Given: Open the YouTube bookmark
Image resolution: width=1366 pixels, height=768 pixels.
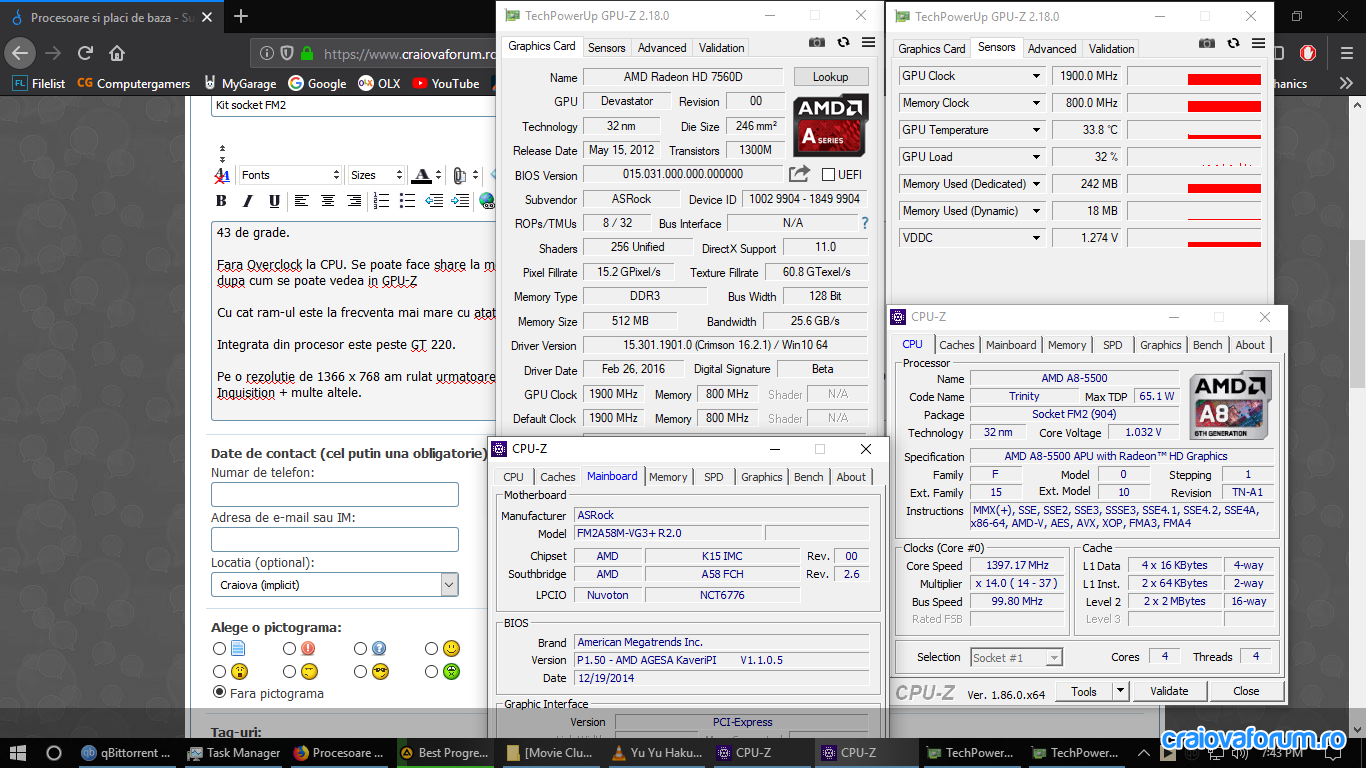Looking at the screenshot, I should 445,84.
